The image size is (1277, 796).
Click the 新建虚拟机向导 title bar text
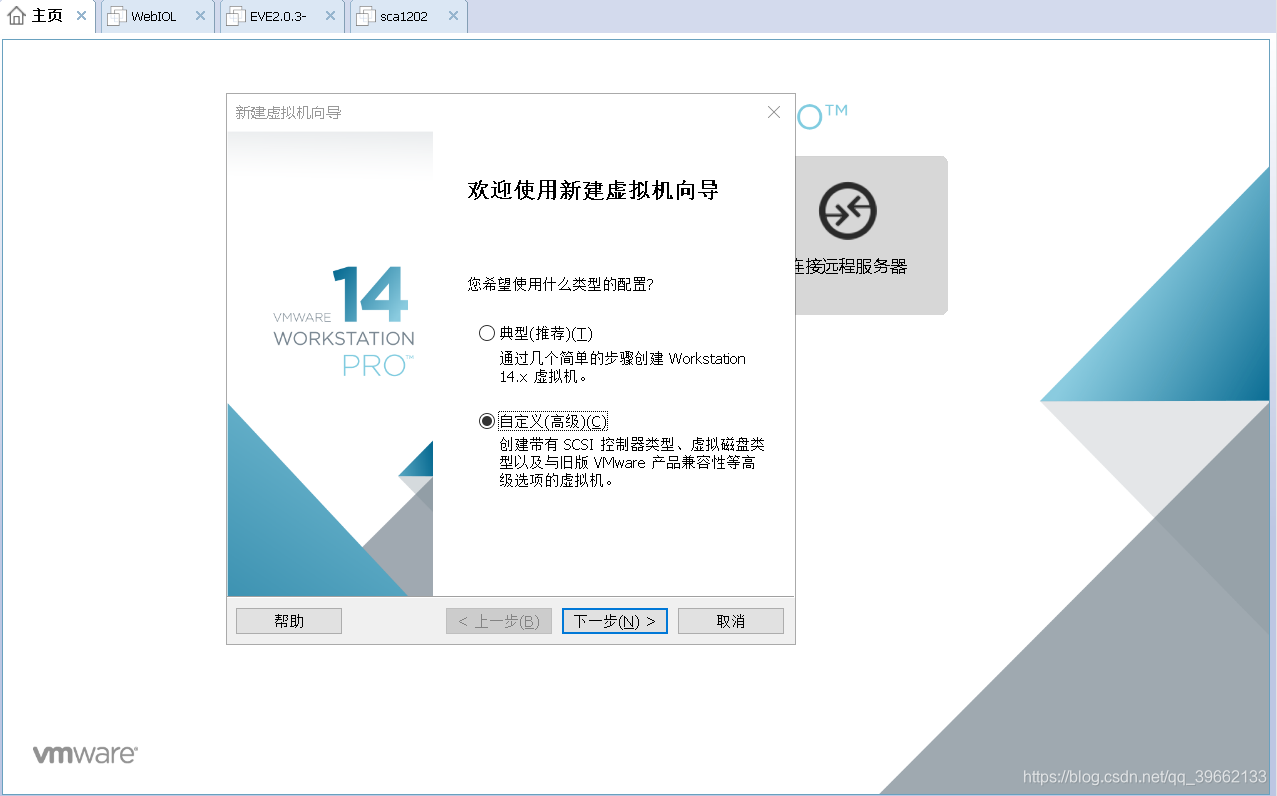pyautogui.click(x=288, y=113)
